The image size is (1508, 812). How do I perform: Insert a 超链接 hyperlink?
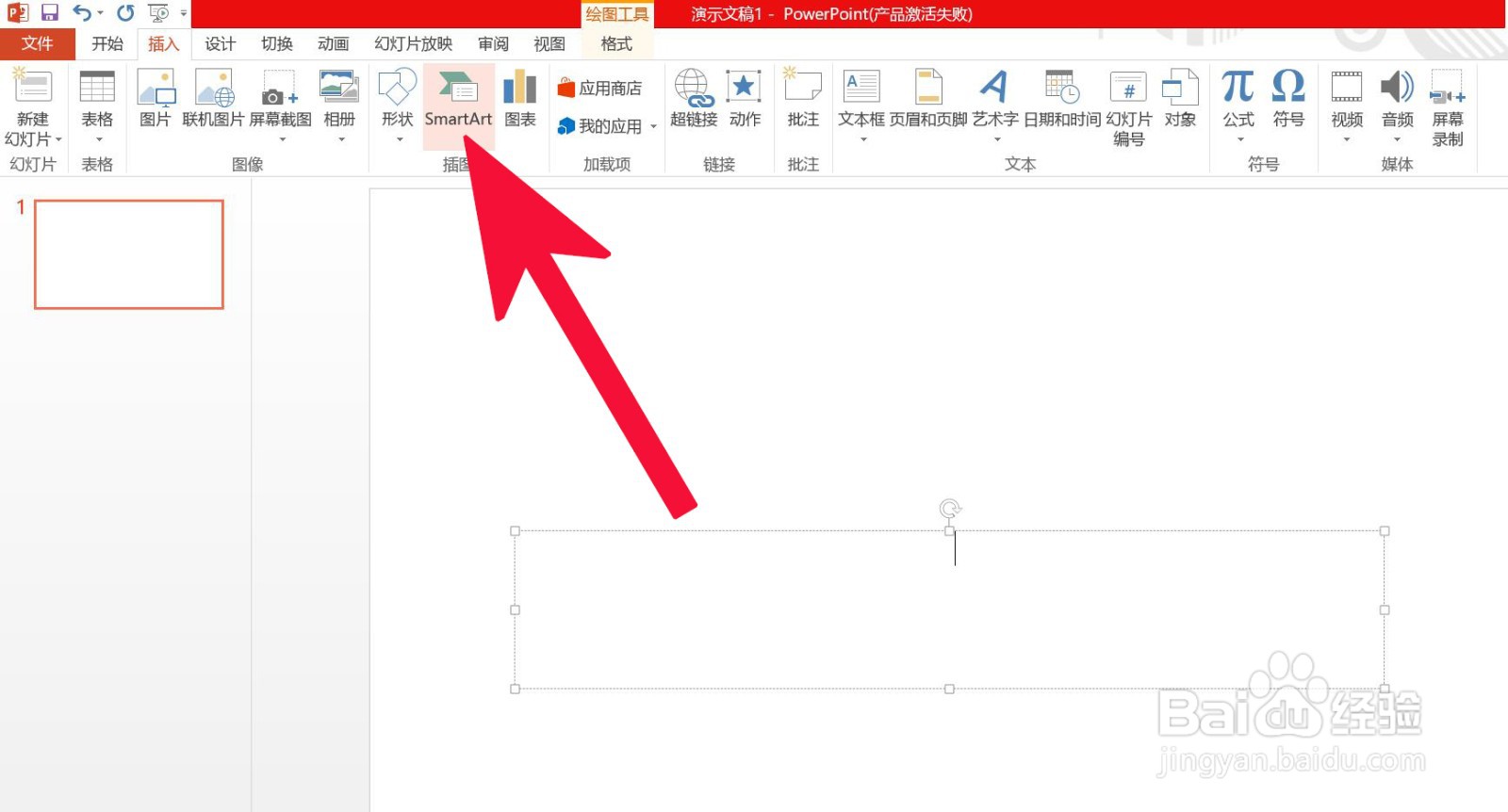pyautogui.click(x=694, y=99)
